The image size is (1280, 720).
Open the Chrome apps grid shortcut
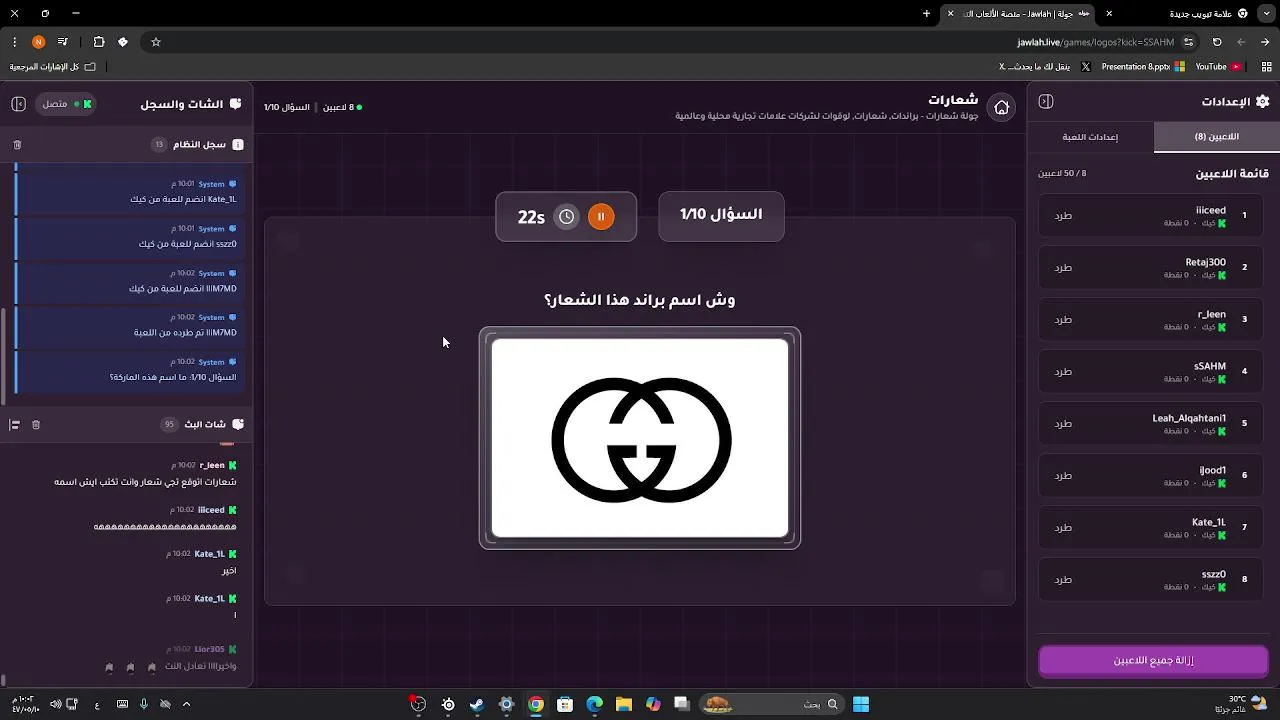1267,67
